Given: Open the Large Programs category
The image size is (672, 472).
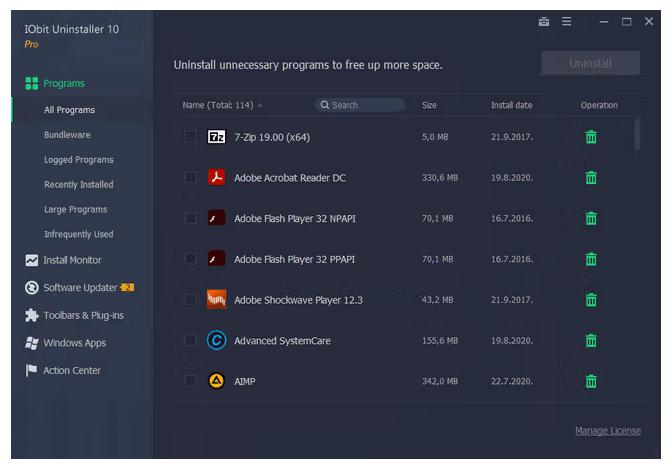Looking at the screenshot, I should point(75,210).
